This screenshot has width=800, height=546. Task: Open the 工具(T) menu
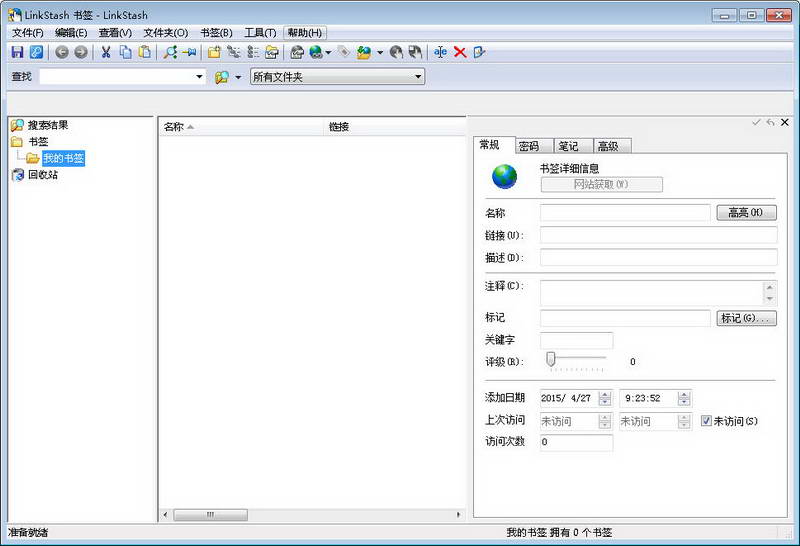click(260, 33)
